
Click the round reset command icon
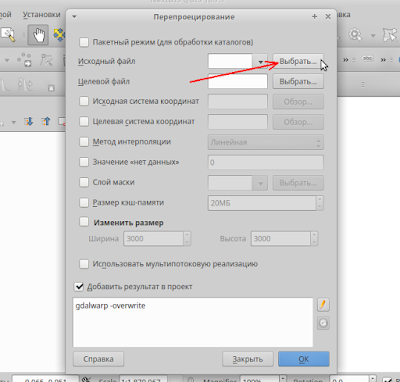(323, 323)
